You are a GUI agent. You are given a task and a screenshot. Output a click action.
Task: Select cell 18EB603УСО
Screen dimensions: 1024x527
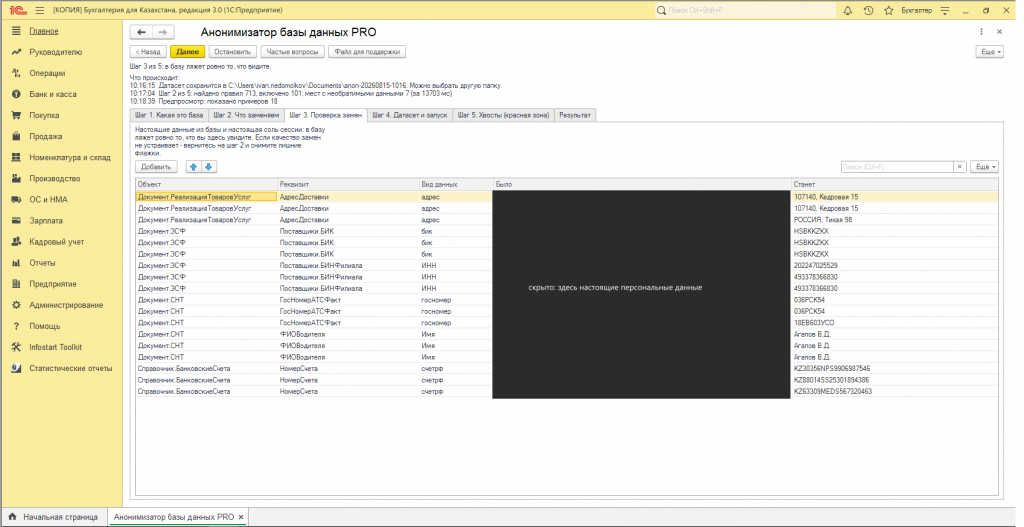(895, 323)
